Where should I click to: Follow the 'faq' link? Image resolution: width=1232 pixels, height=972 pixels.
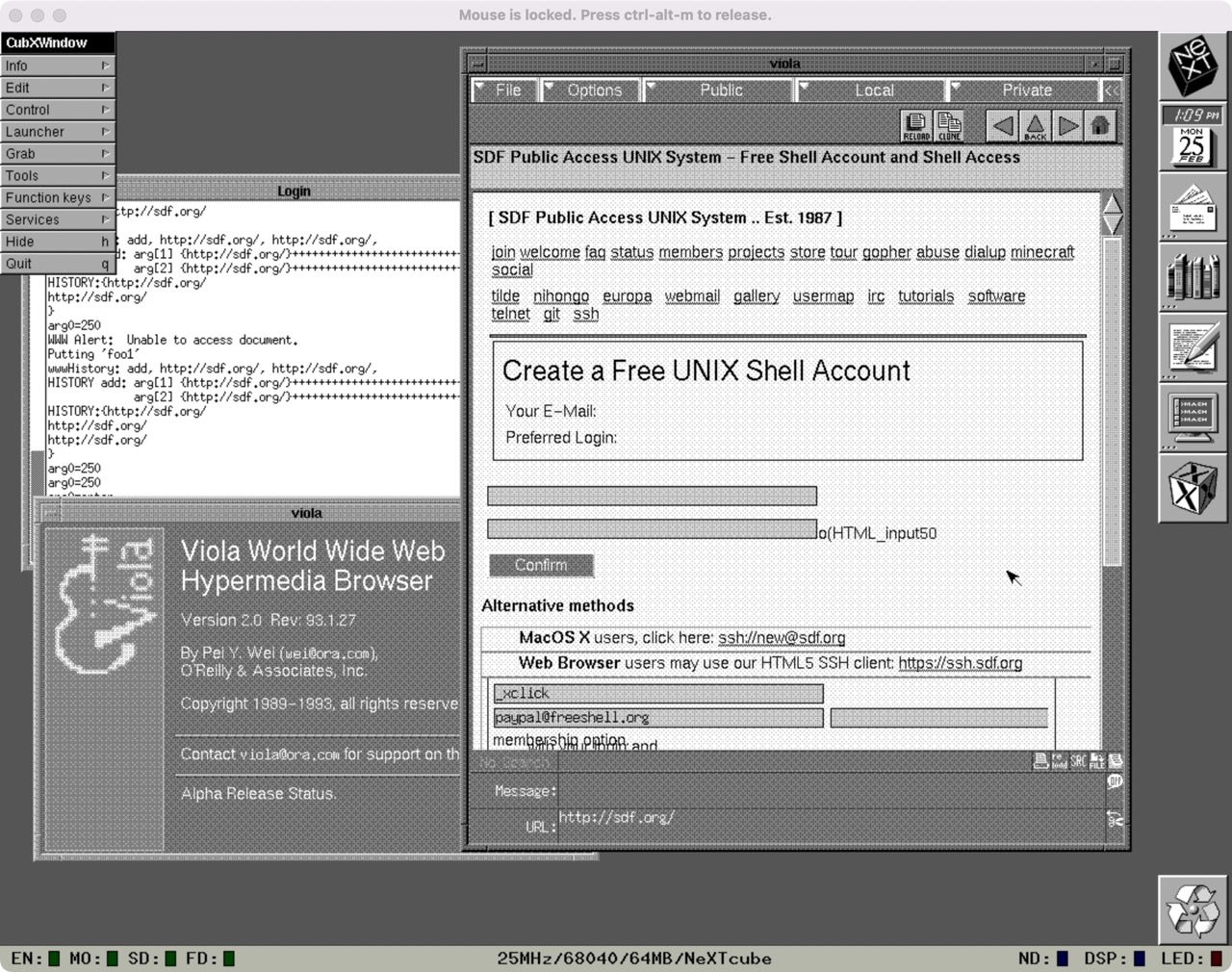point(595,252)
